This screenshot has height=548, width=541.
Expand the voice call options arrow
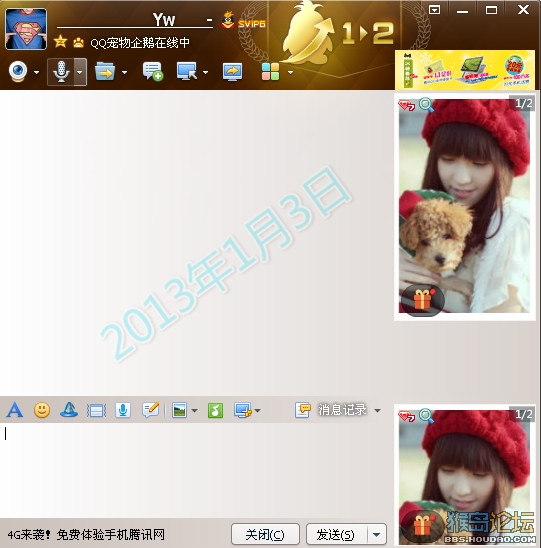(x=80, y=72)
